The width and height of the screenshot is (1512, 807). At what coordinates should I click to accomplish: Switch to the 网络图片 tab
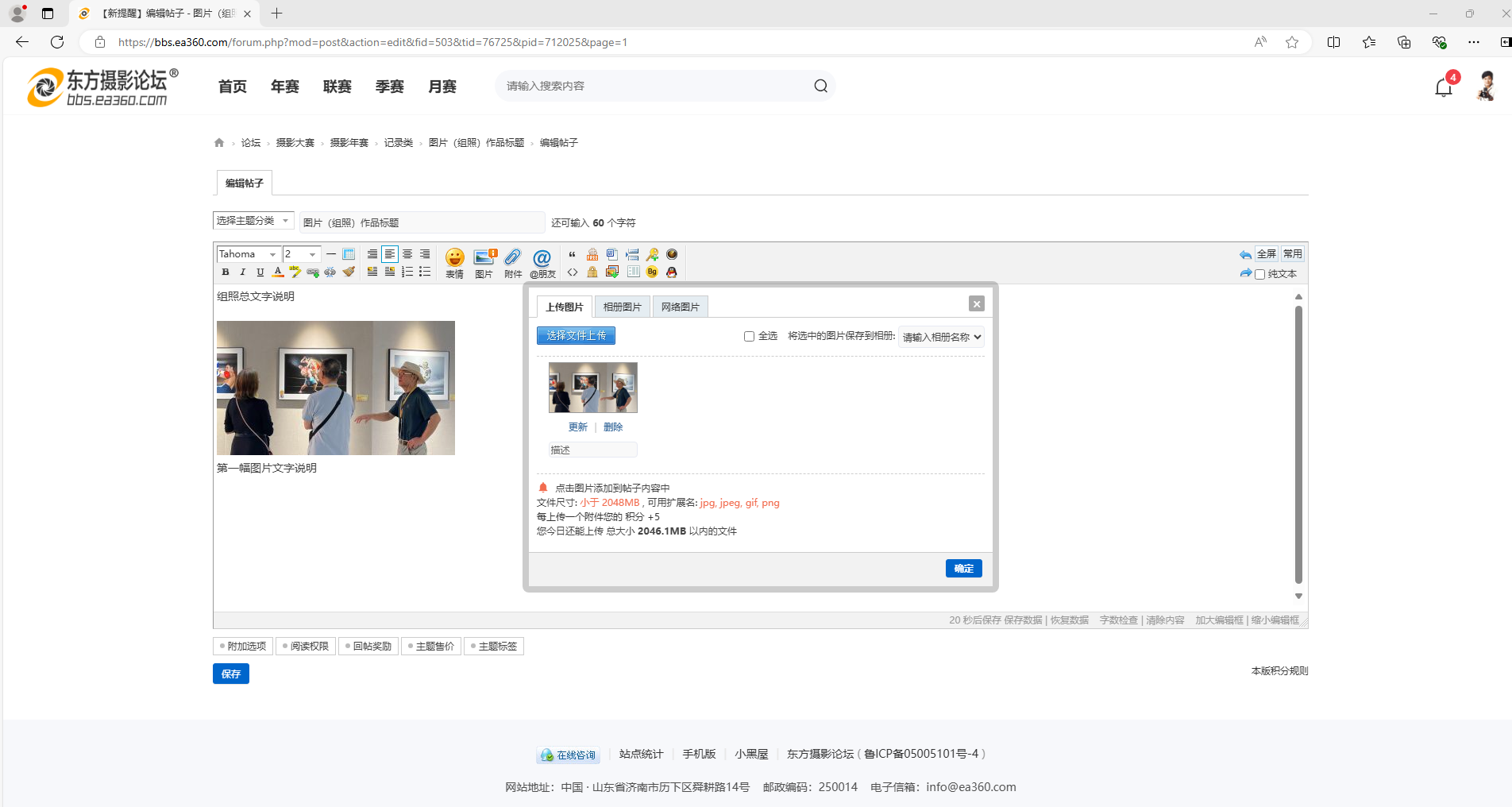(x=680, y=307)
